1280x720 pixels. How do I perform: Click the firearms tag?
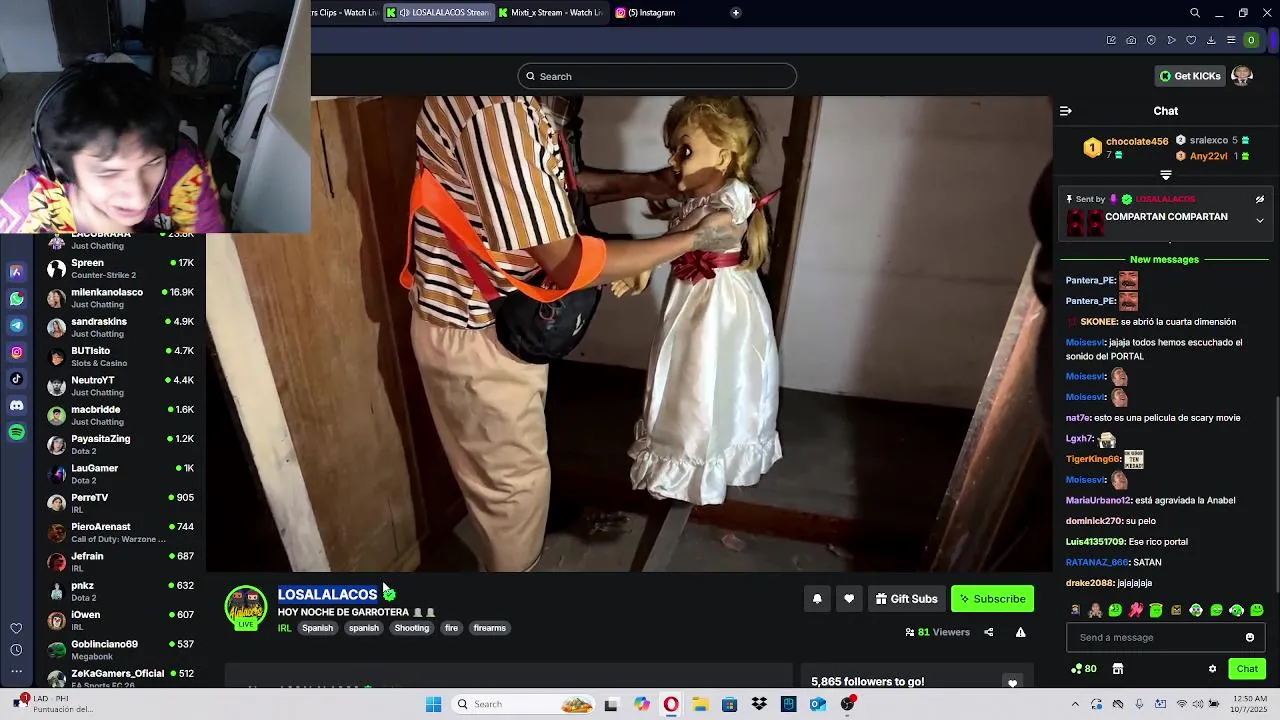point(490,628)
